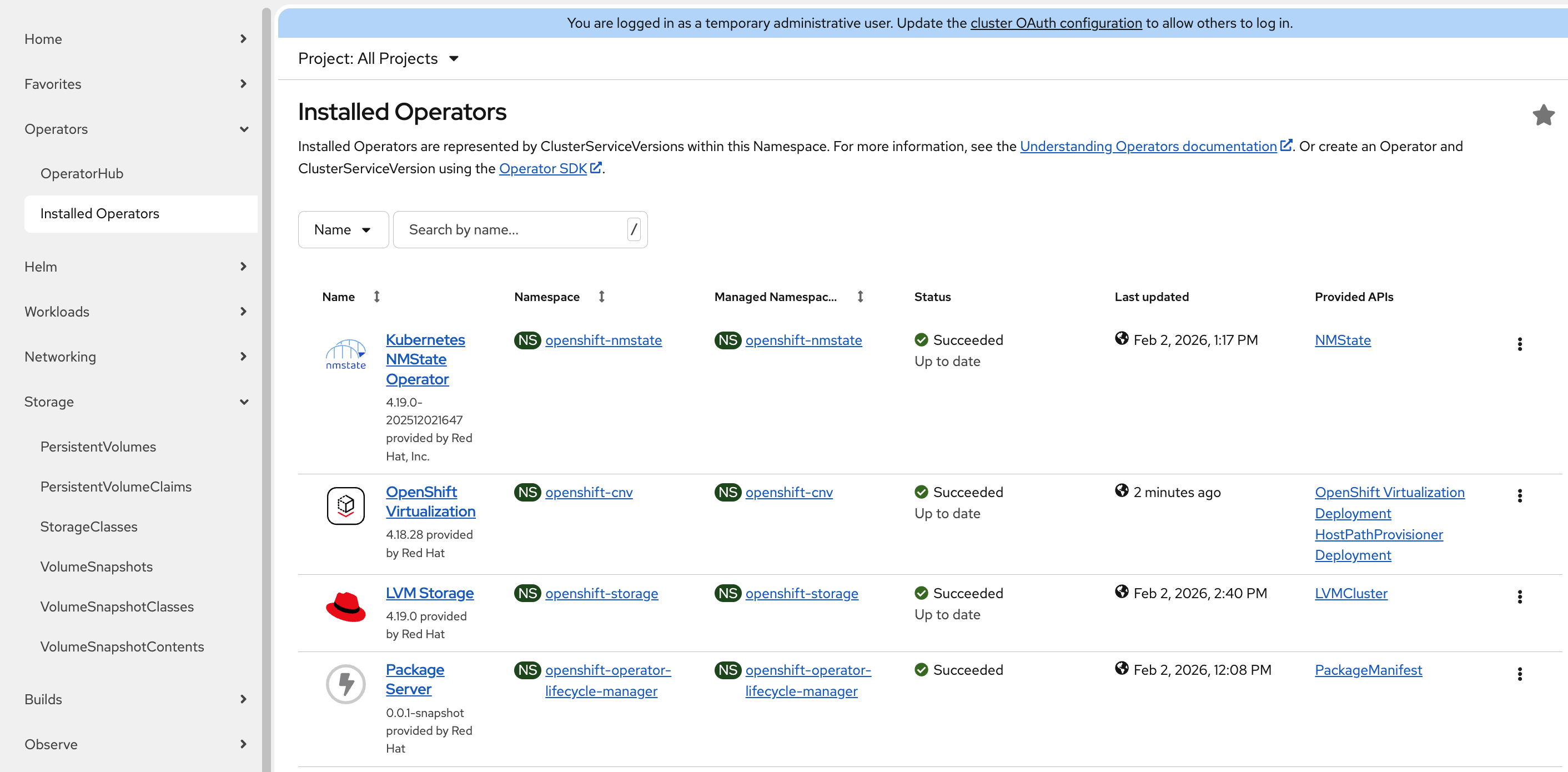Sort table by Namespace column
The width and height of the screenshot is (1568, 772).
[x=601, y=297]
